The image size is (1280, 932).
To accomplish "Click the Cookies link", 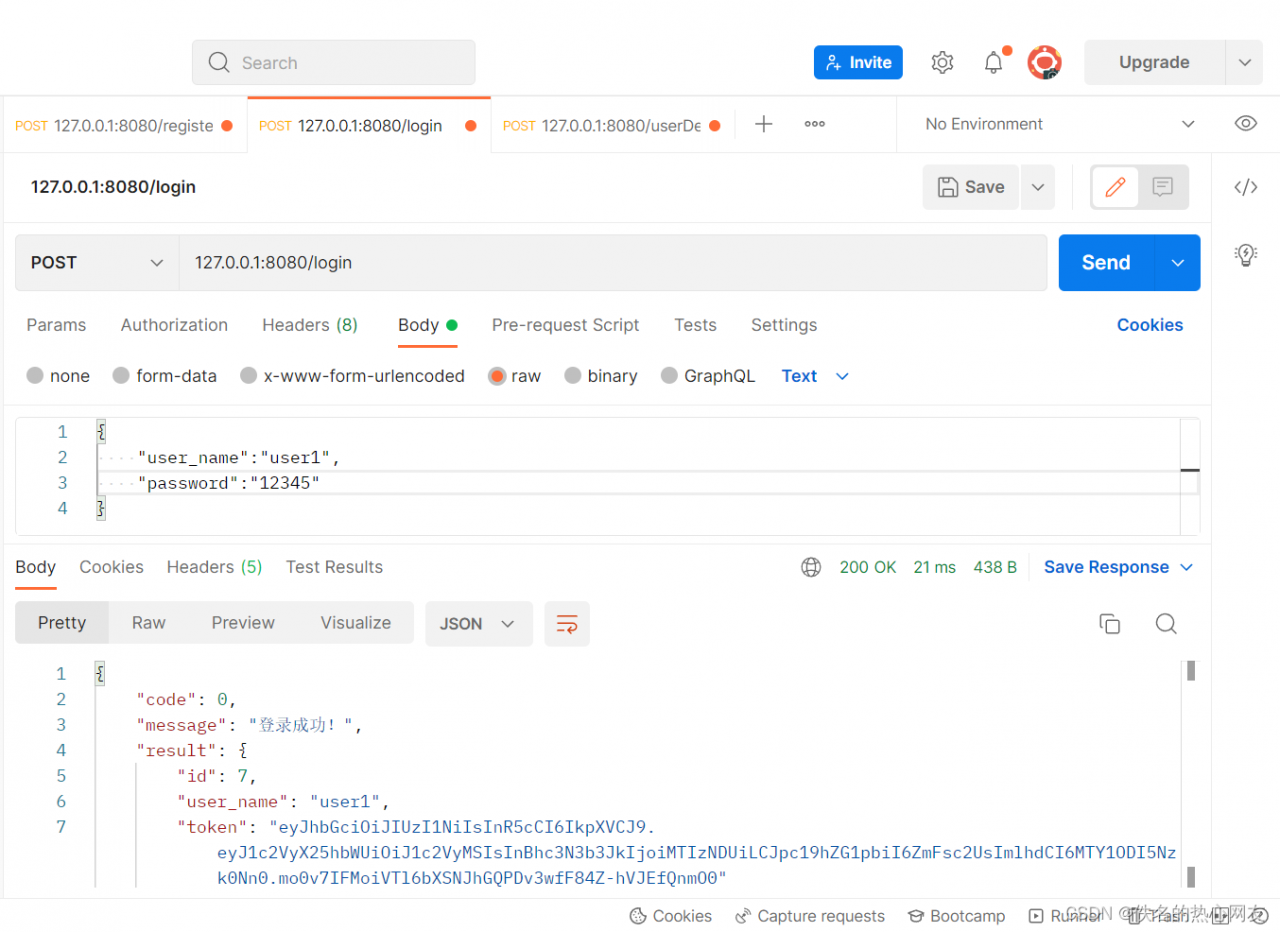I will coord(1149,325).
